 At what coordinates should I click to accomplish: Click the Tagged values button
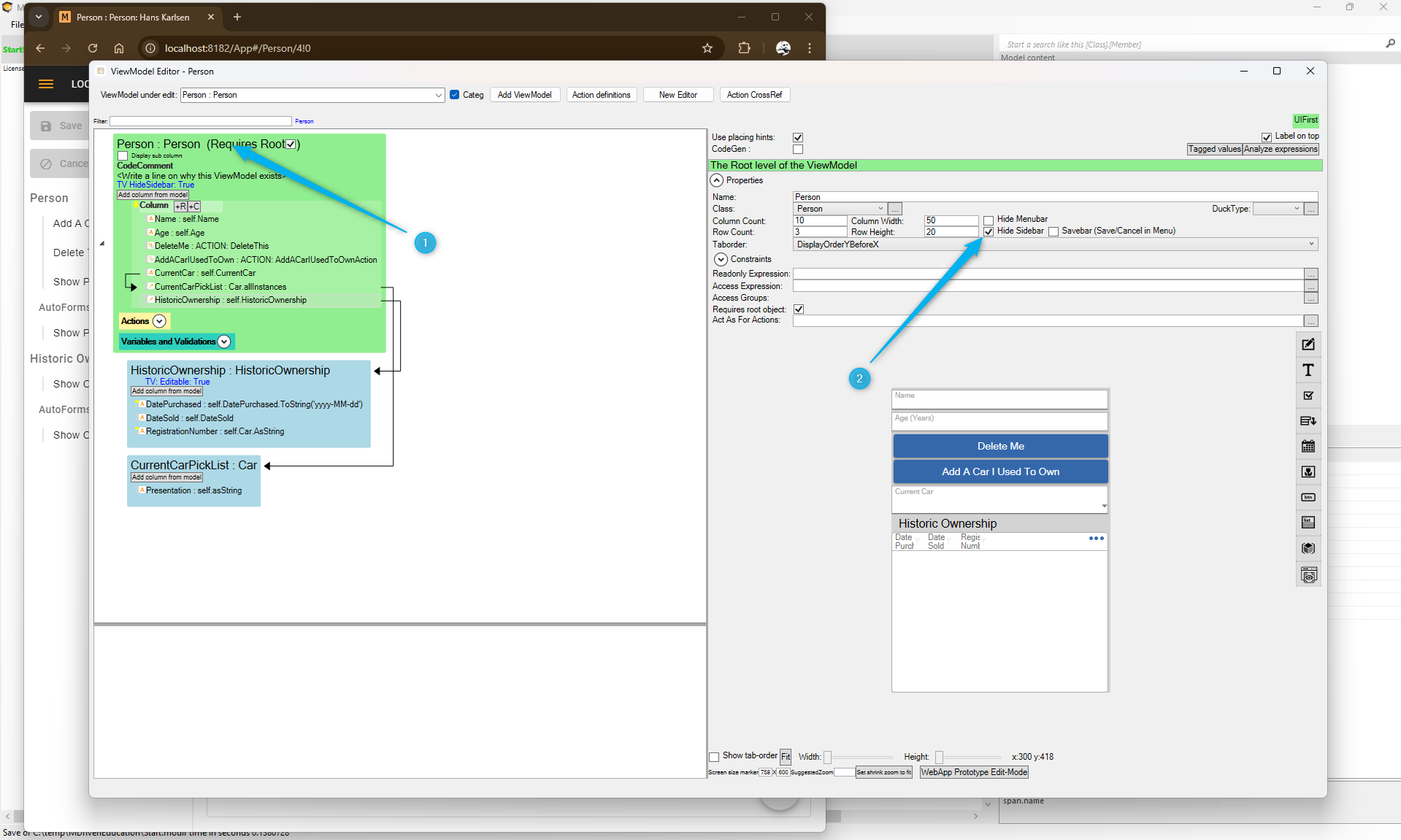pyautogui.click(x=1213, y=149)
